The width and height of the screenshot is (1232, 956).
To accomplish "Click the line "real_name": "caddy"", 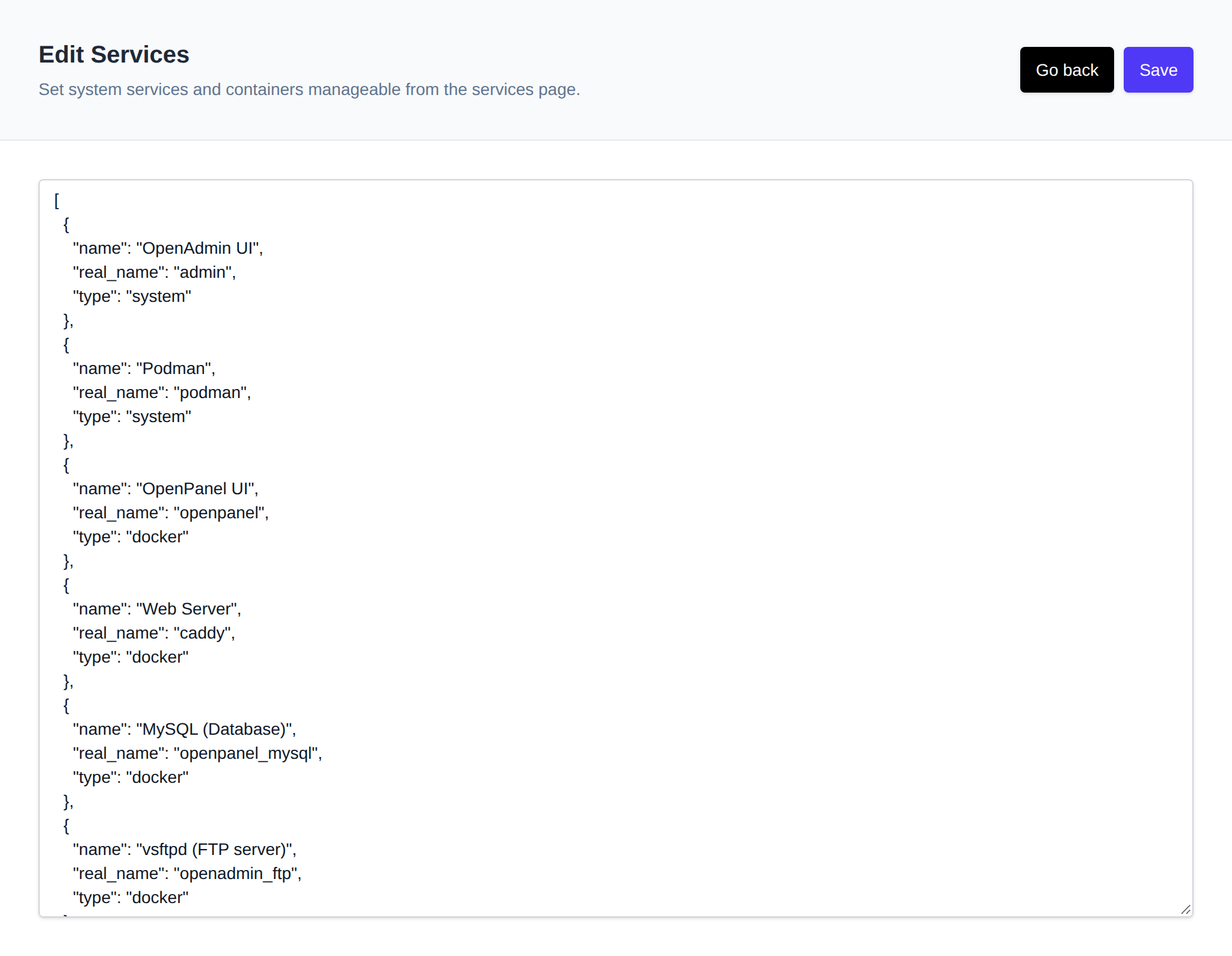I will coord(154,633).
